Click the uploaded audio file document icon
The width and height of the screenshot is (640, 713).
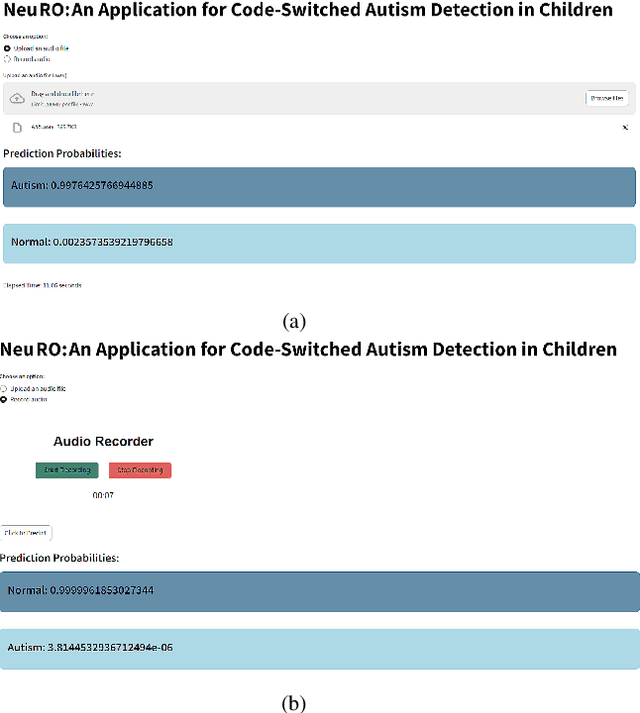click(17, 127)
